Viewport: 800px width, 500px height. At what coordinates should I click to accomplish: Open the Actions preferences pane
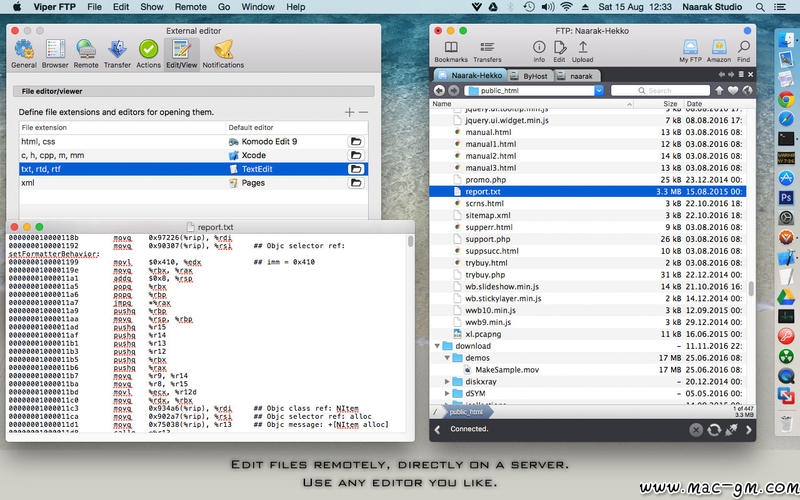point(148,54)
